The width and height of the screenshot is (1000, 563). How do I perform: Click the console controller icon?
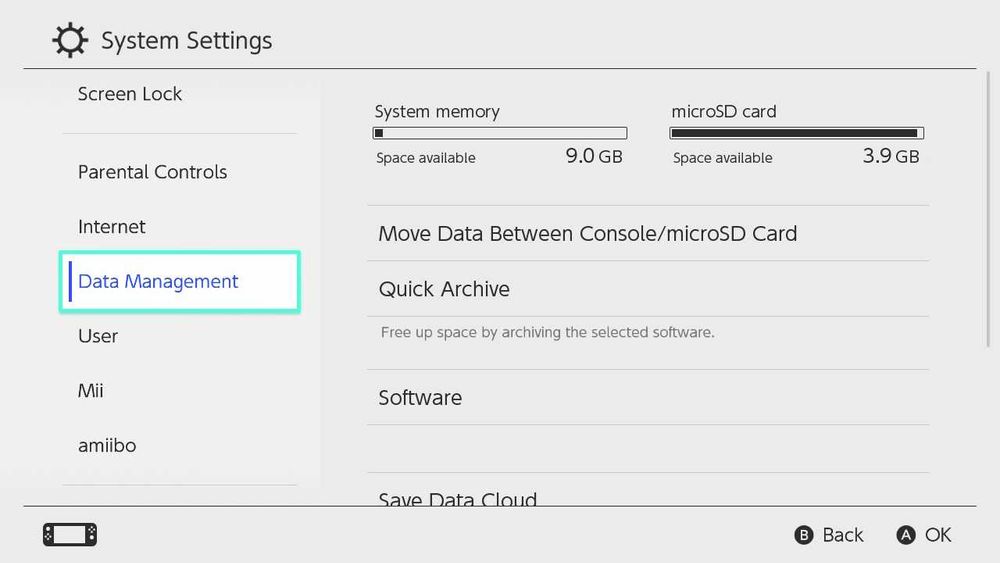[70, 535]
